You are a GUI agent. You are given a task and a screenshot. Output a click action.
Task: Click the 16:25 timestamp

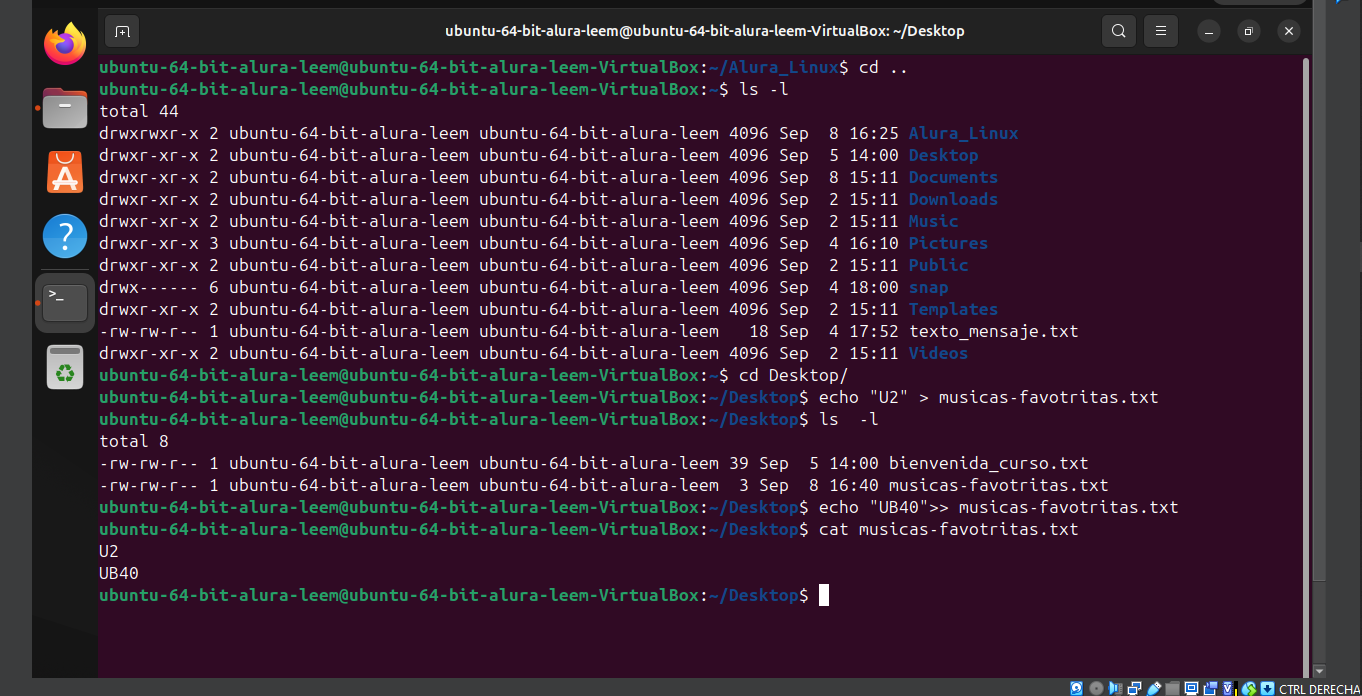coord(873,133)
